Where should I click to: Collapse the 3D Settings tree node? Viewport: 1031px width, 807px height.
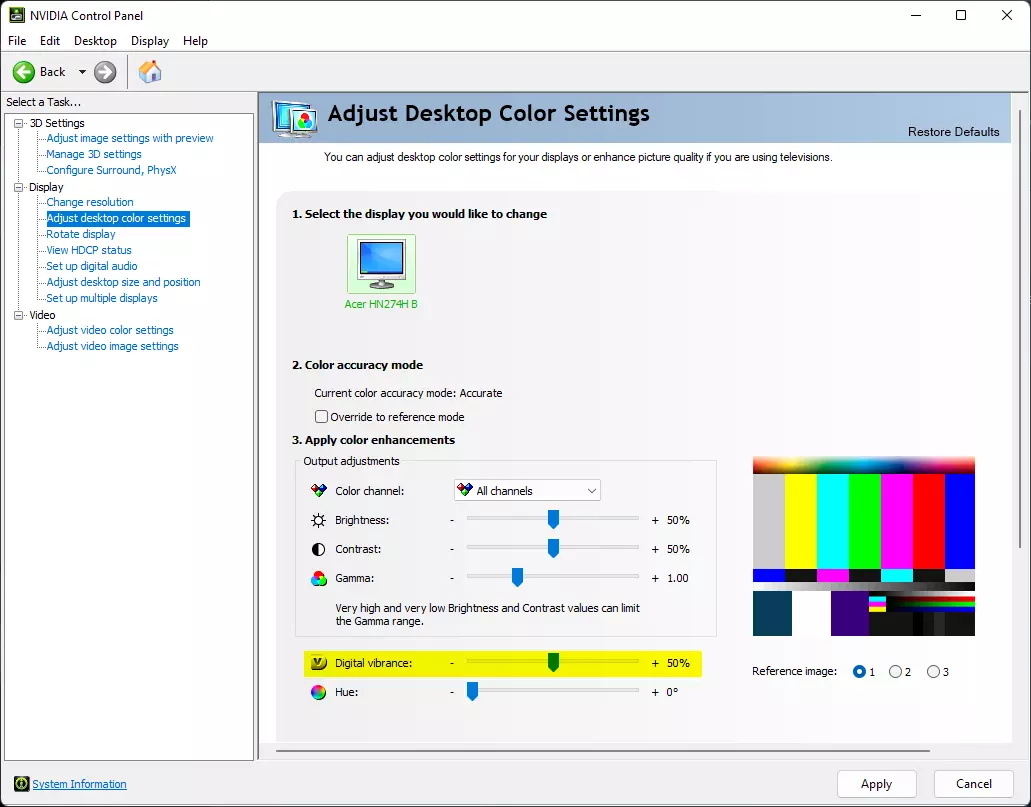click(x=19, y=123)
